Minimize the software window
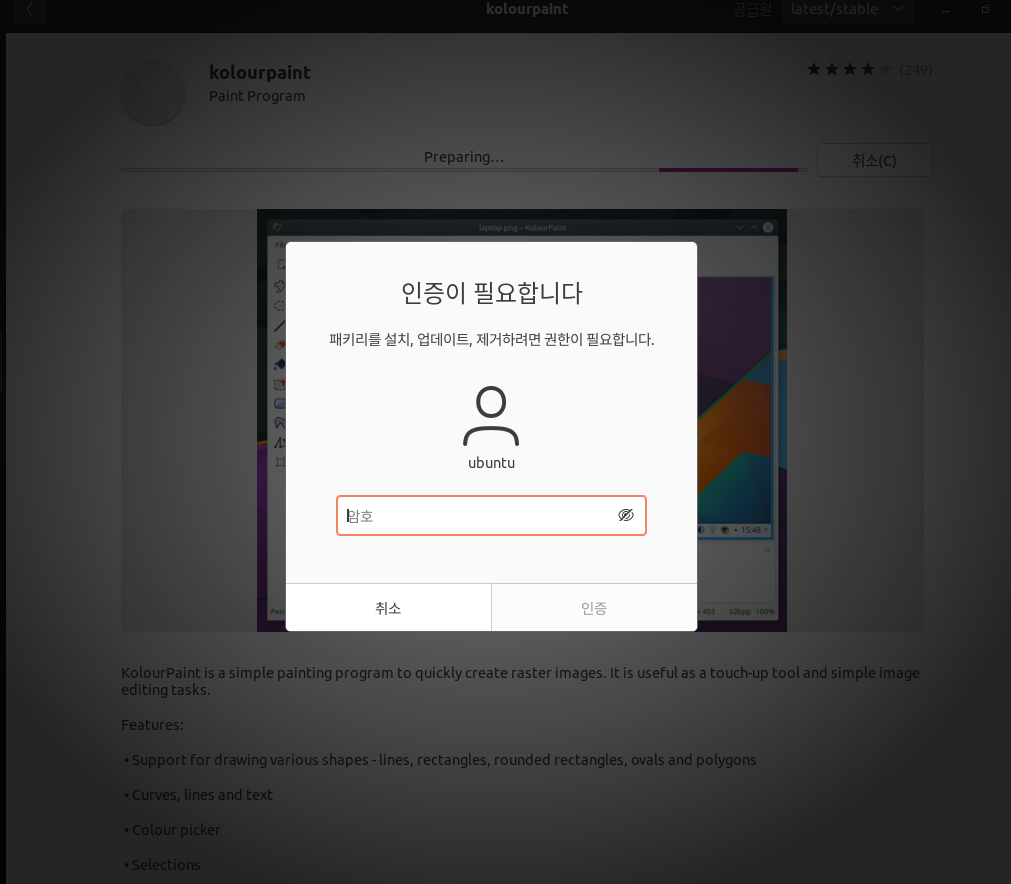Image resolution: width=1011 pixels, height=884 pixels. click(x=946, y=10)
